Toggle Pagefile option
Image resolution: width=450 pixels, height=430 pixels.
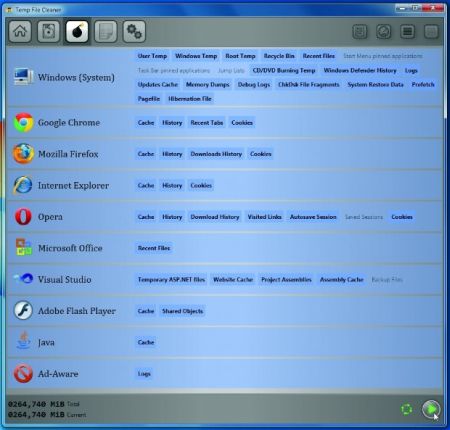[x=149, y=99]
